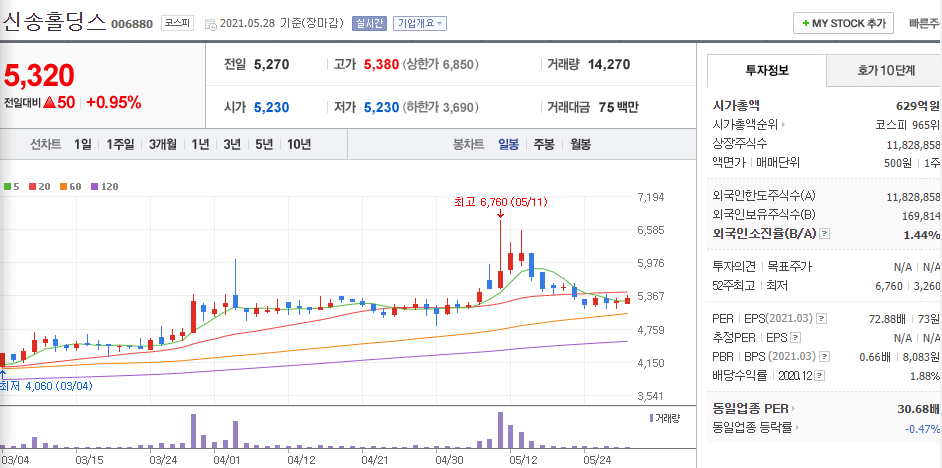Click 상장주식수 value 11,828,858

coord(913,145)
